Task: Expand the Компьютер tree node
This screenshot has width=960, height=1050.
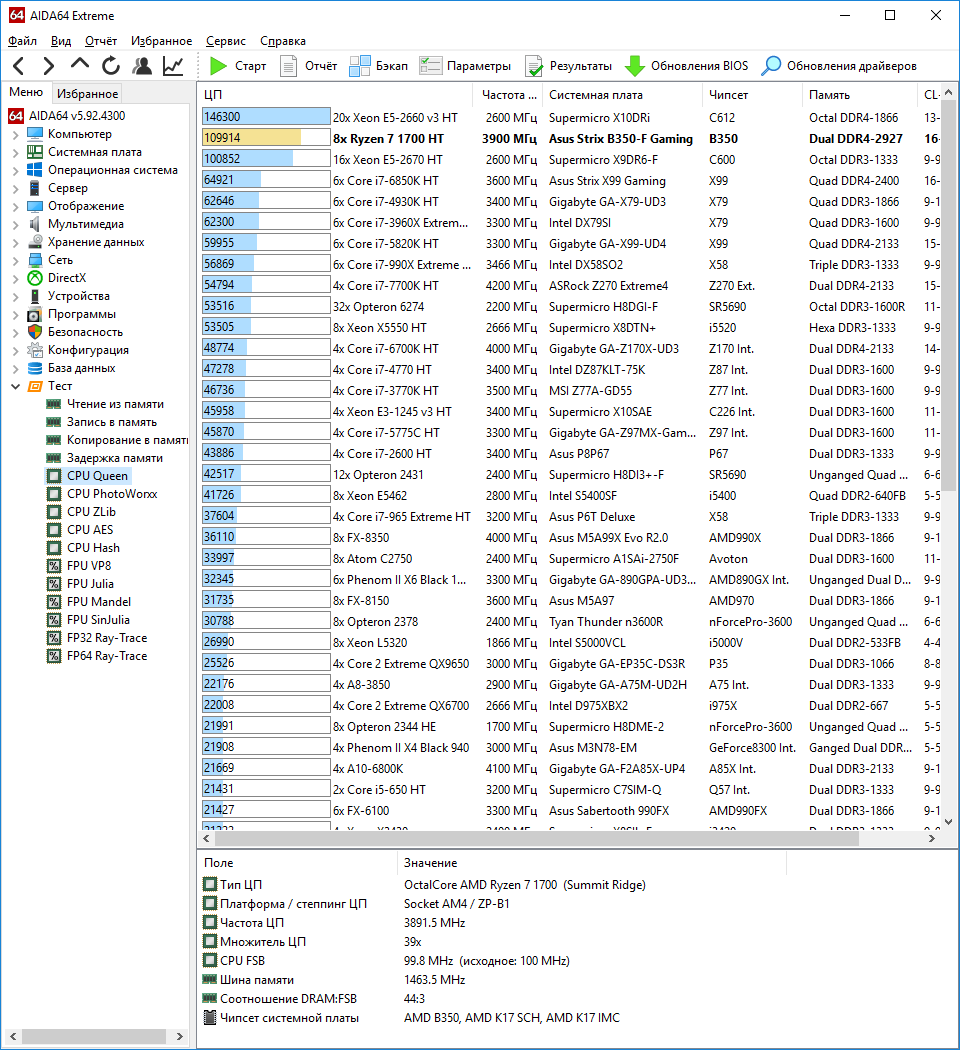Action: (15, 135)
